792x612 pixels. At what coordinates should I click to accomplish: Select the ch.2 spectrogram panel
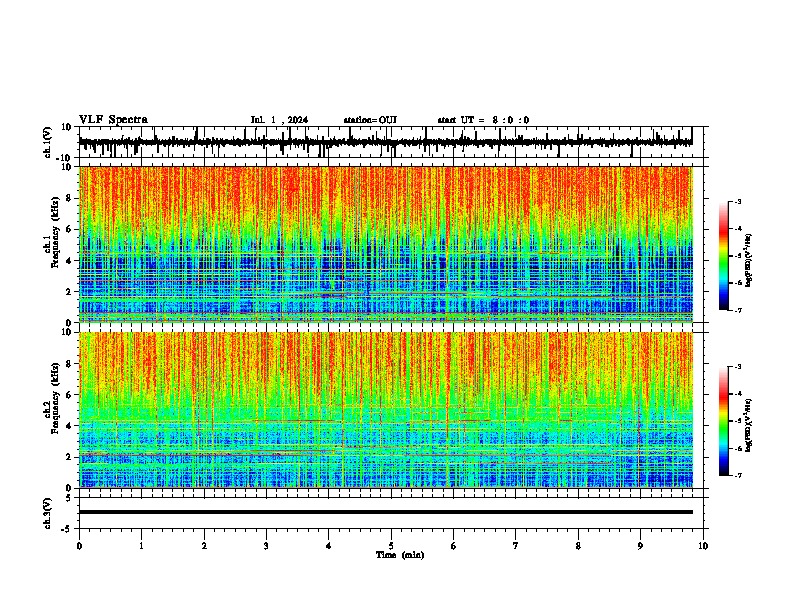[x=386, y=410]
